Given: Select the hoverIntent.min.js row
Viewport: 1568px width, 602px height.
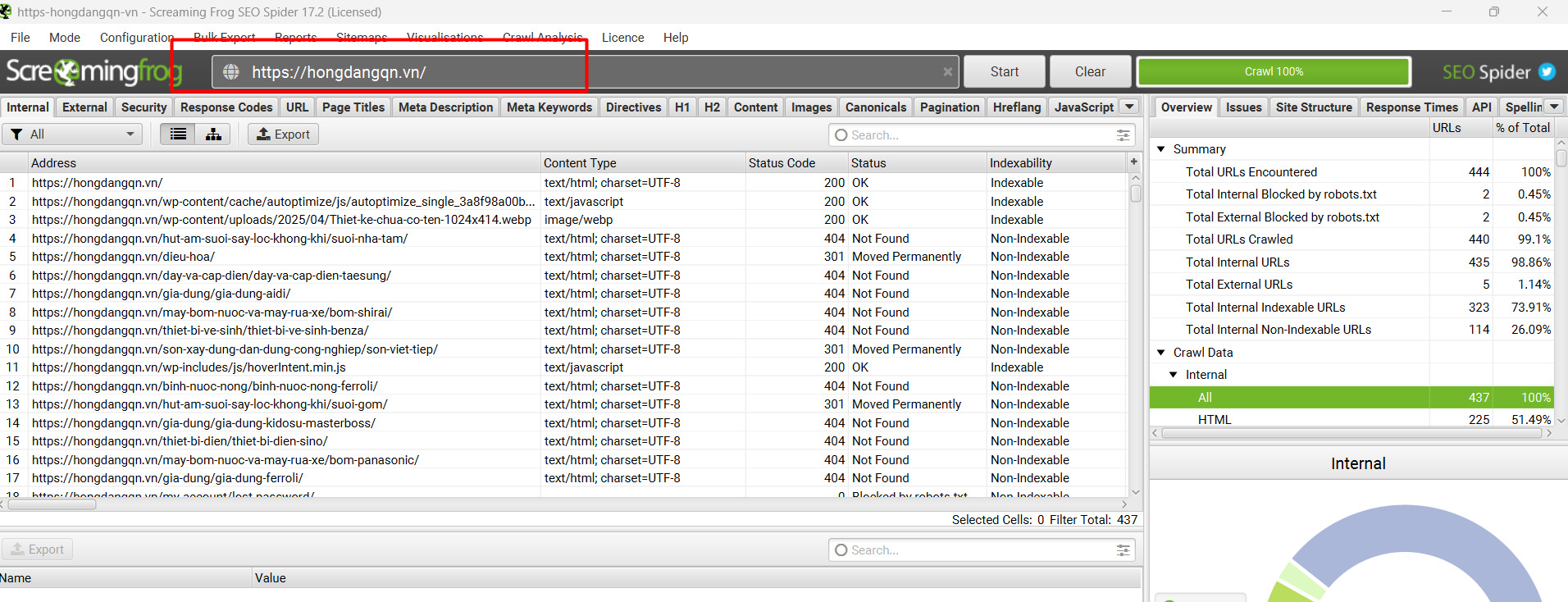Looking at the screenshot, I should [563, 367].
